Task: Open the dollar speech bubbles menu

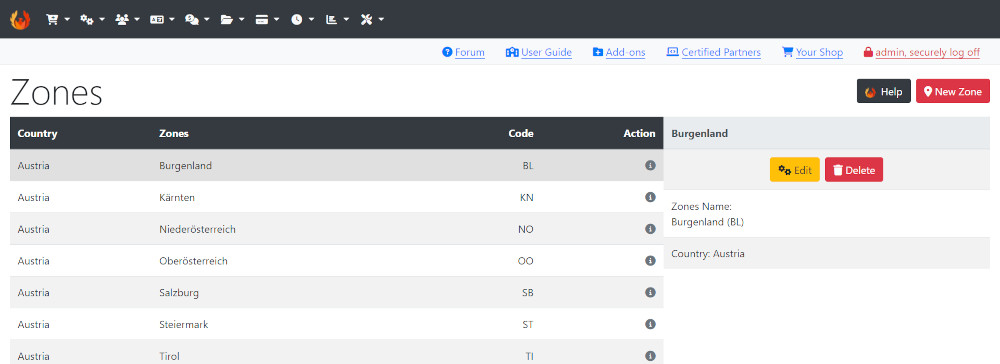Action: [197, 20]
